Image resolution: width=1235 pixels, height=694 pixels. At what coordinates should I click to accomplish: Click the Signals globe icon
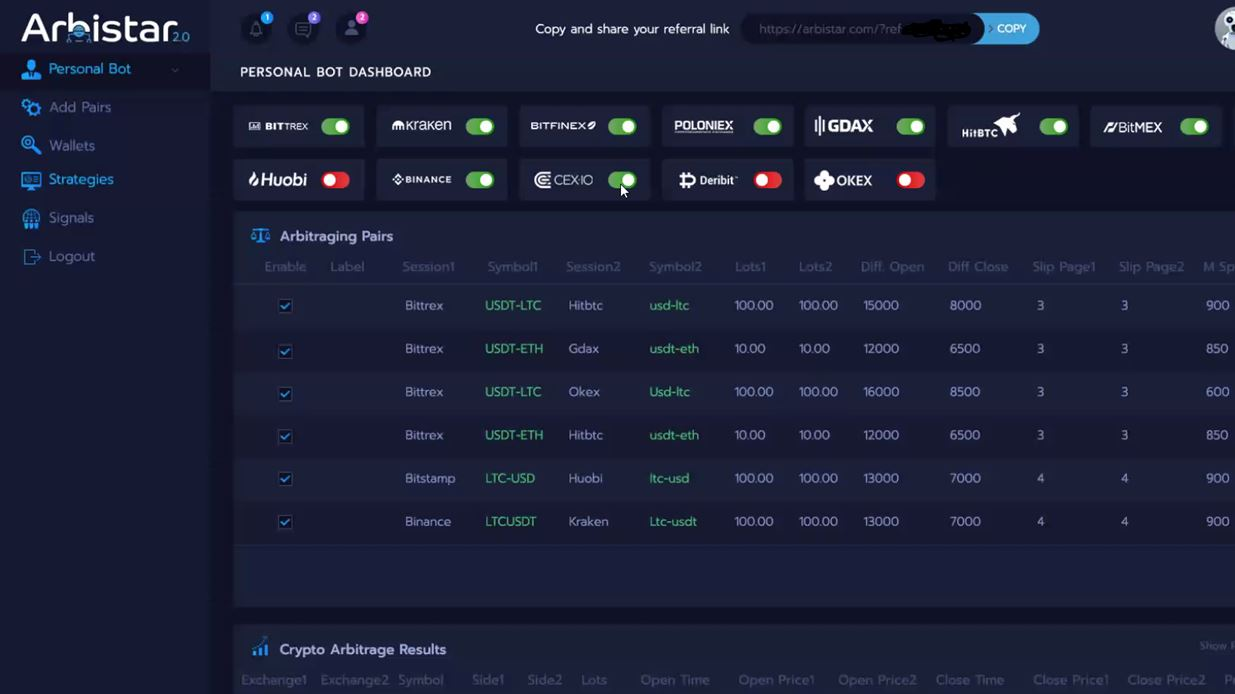pos(31,218)
